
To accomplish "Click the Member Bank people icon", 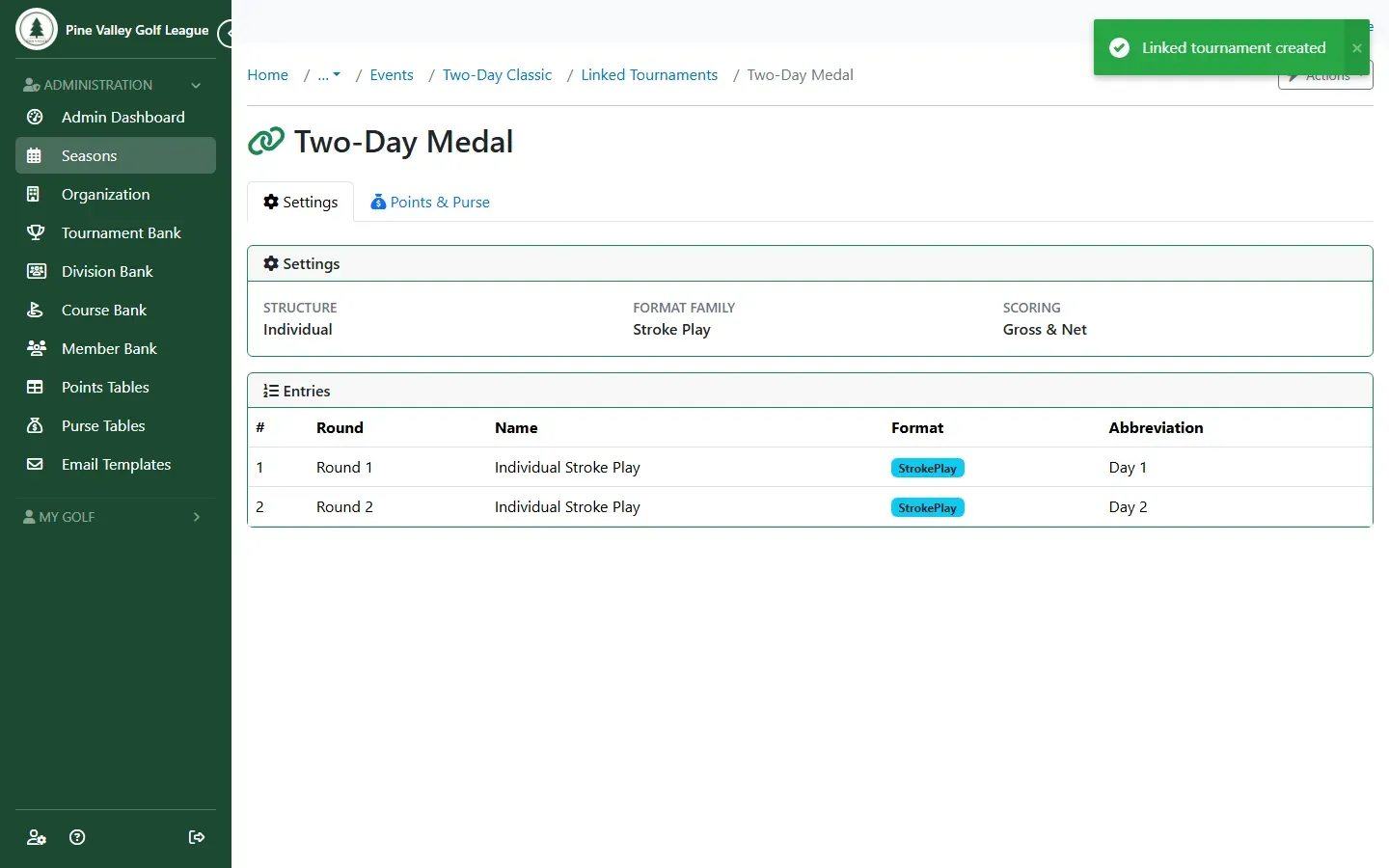I will pos(35,348).
